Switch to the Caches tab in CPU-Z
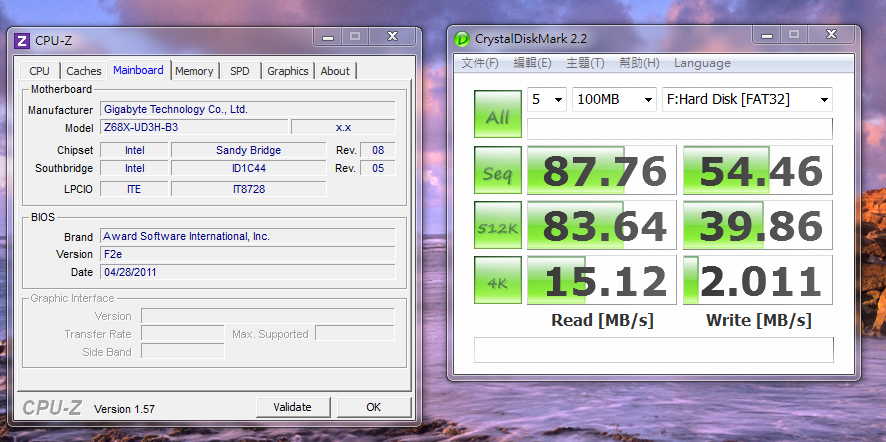The image size is (886, 442). tap(84, 71)
